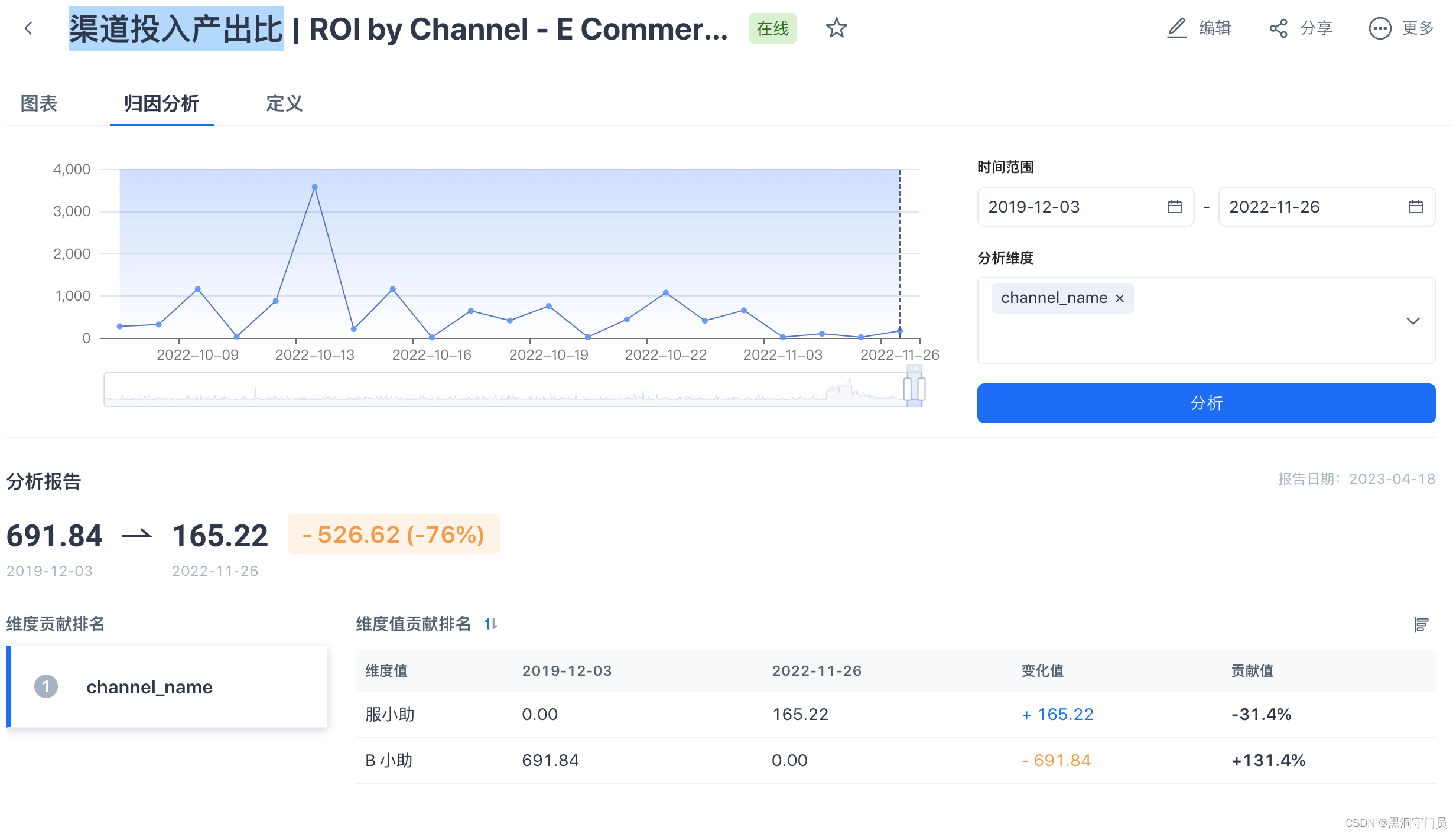Click the pencil edit icon
Screen dimensions: 1456x834
(x=1176, y=28)
